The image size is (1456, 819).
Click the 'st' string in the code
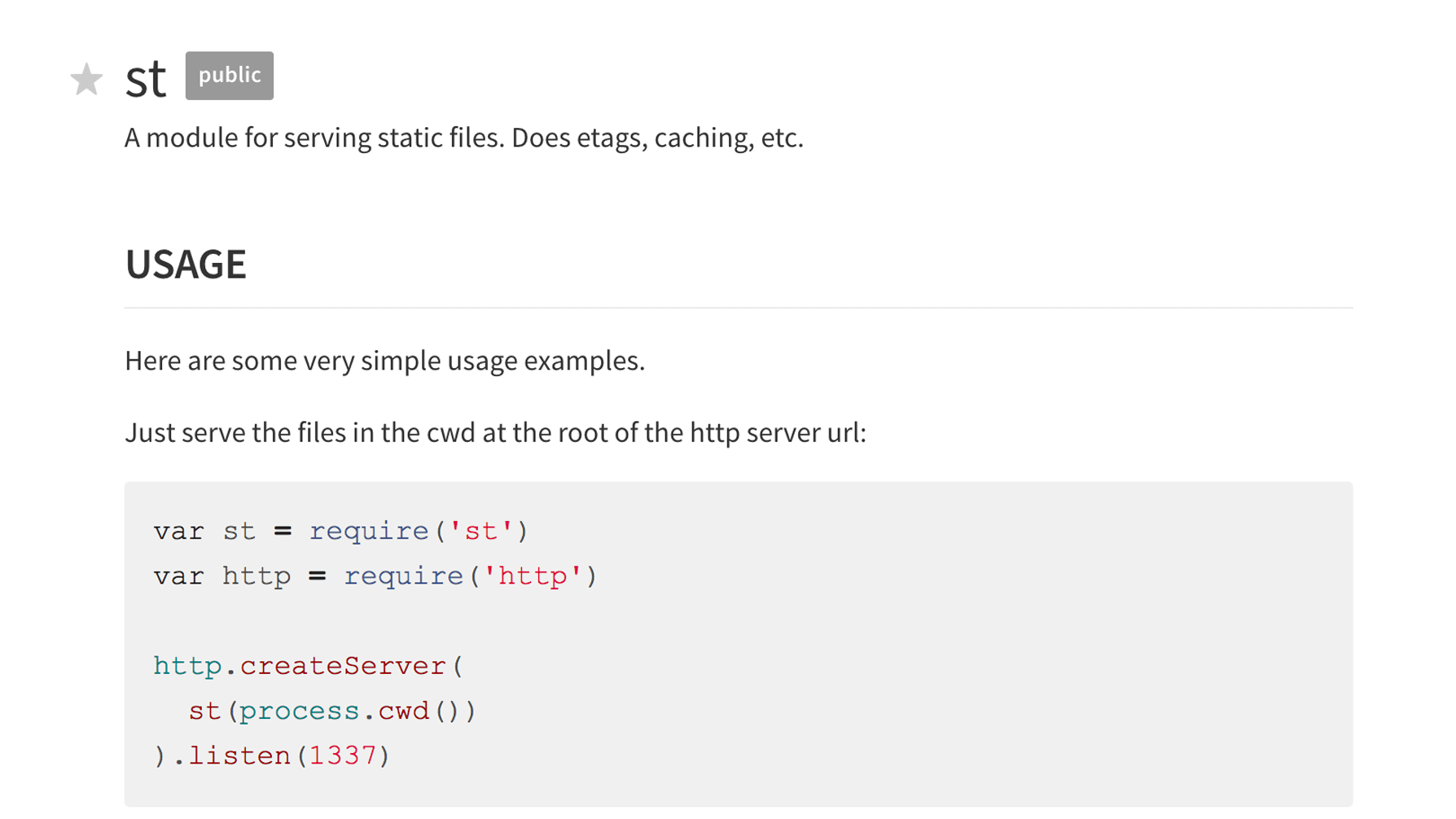(480, 532)
